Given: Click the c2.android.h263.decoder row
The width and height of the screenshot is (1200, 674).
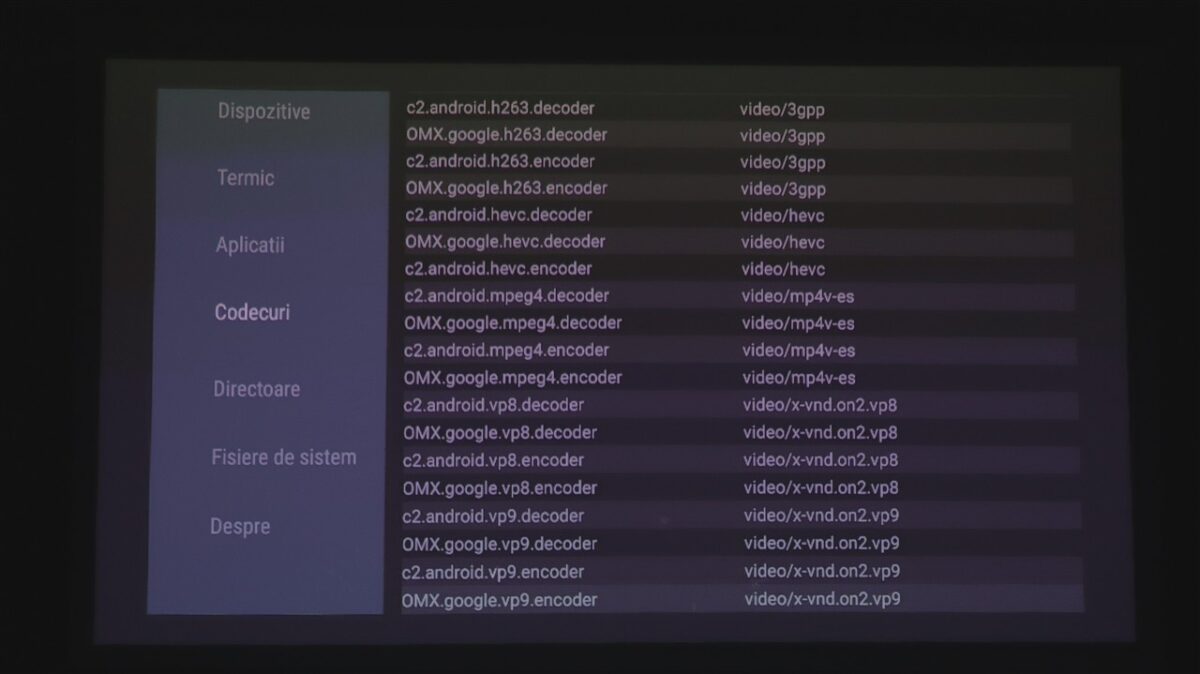Looking at the screenshot, I should tap(500, 108).
